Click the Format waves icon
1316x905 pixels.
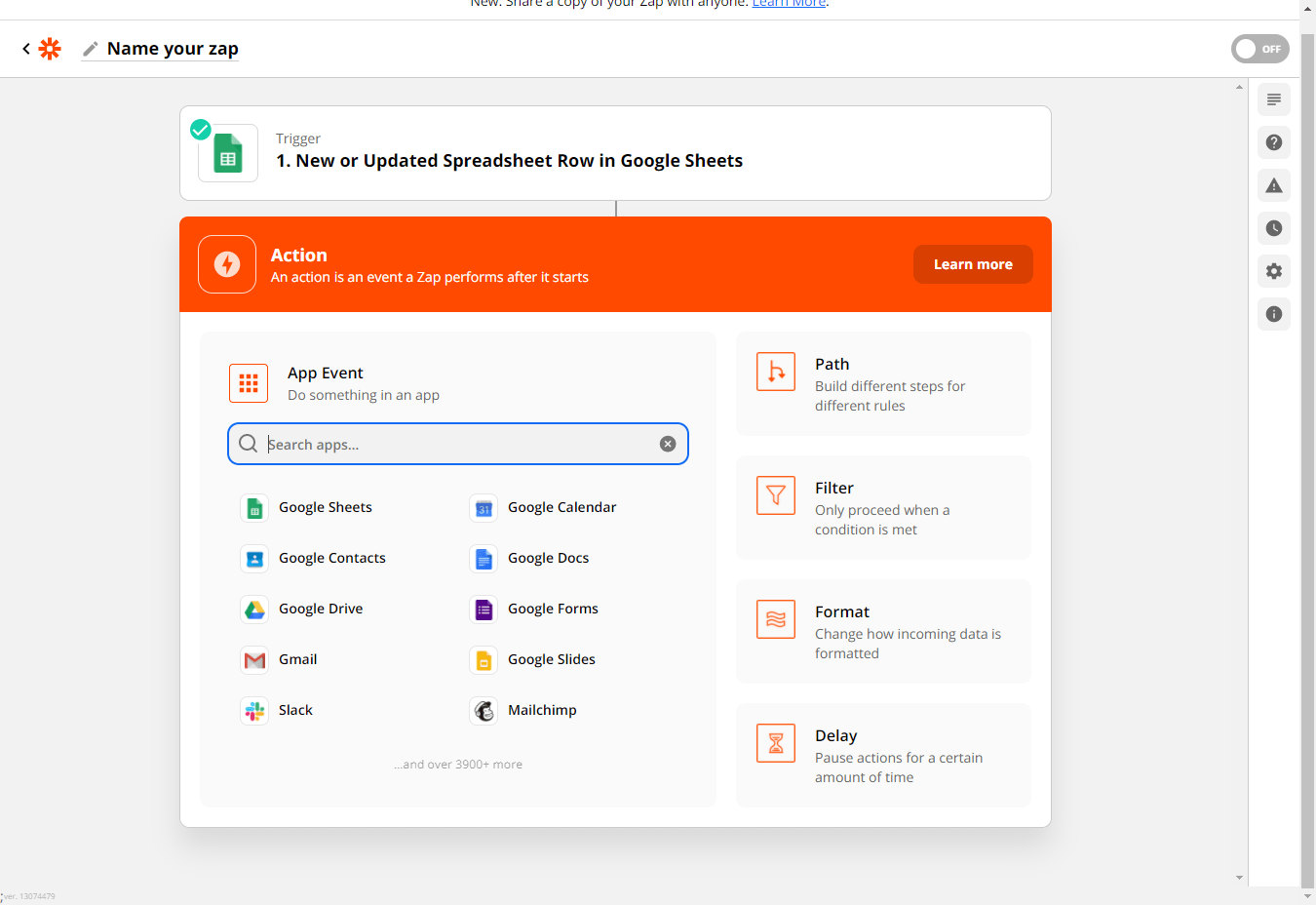pos(776,619)
